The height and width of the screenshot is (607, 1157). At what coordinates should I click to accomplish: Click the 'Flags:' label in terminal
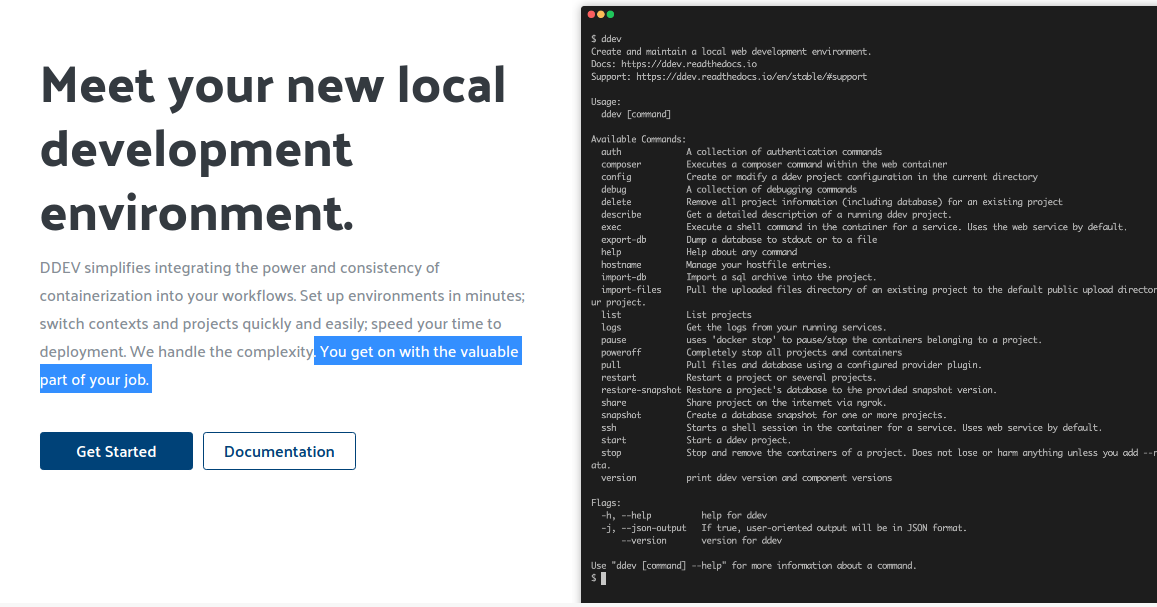(x=606, y=502)
